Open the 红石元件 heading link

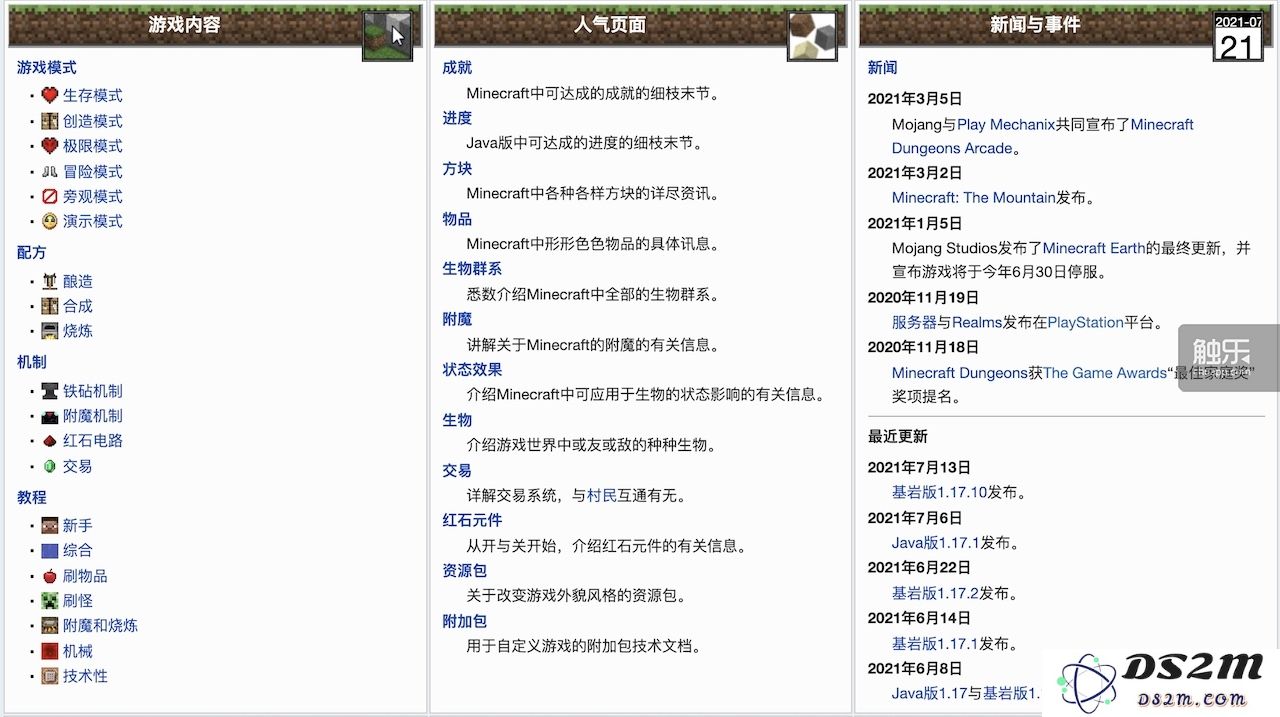tap(472, 520)
